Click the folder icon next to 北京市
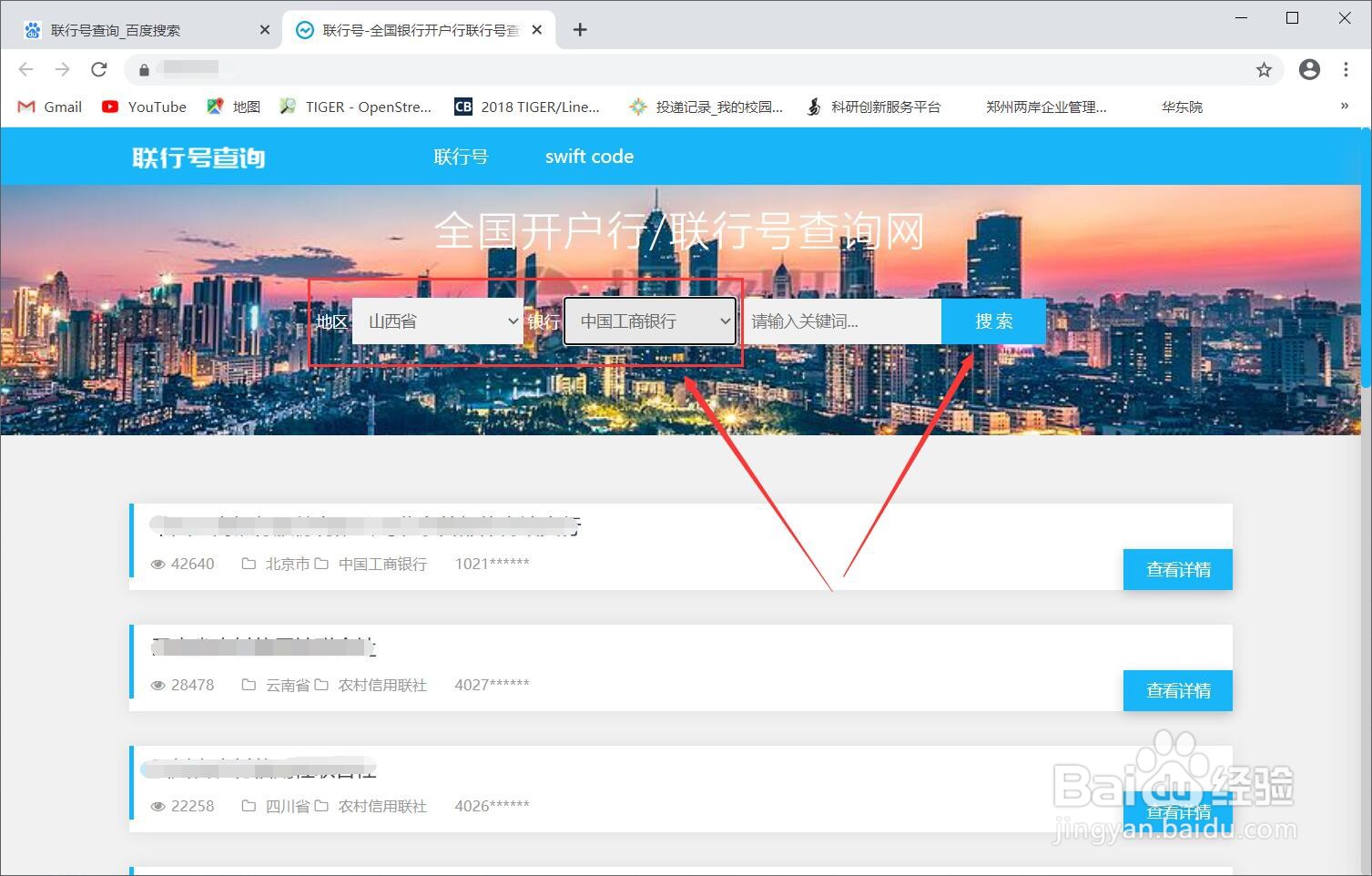The height and width of the screenshot is (876, 1372). [x=249, y=564]
